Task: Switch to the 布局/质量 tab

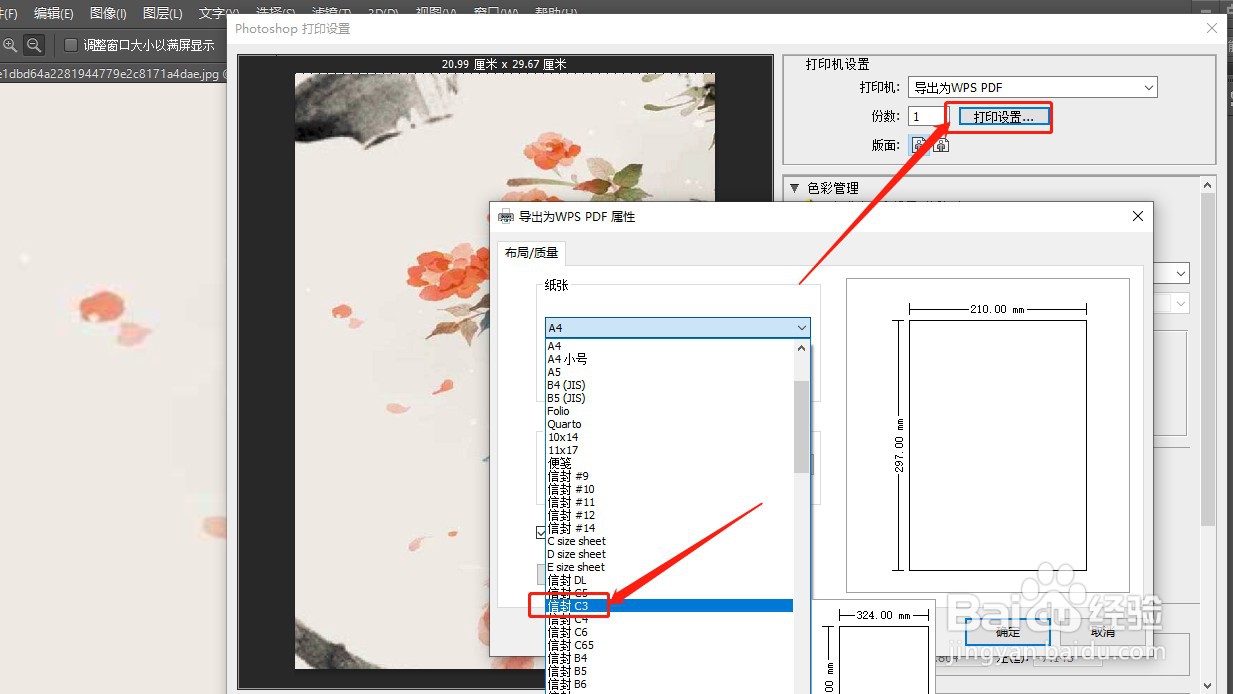Action: (531, 252)
